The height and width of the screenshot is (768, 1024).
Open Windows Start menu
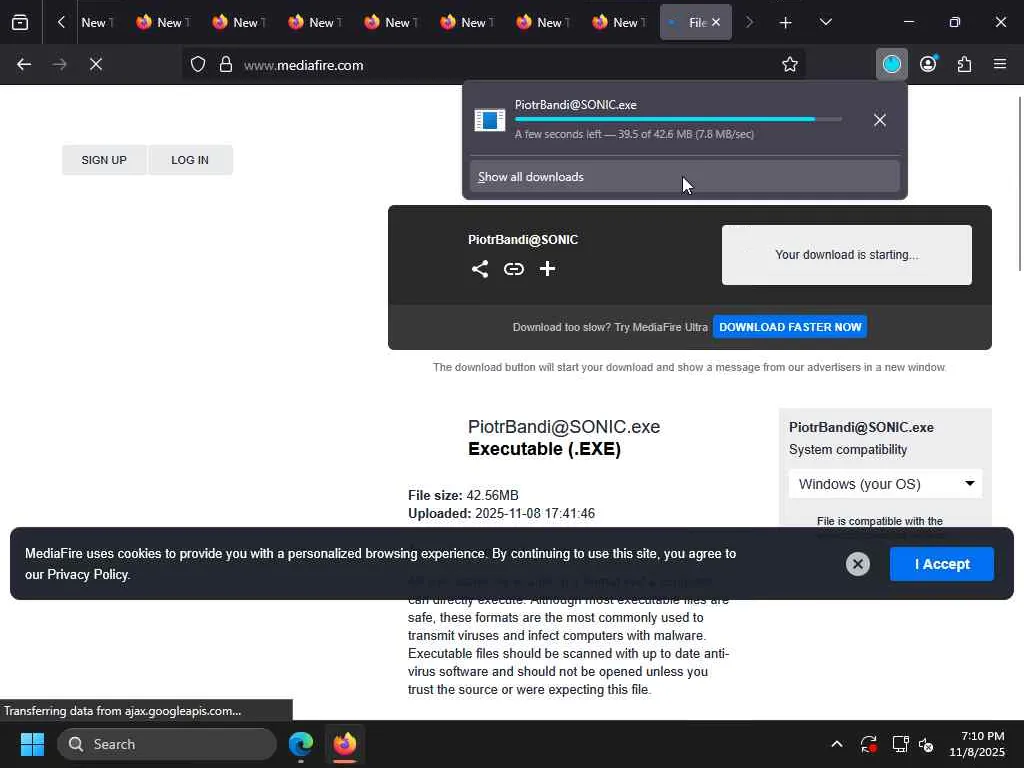[32, 744]
